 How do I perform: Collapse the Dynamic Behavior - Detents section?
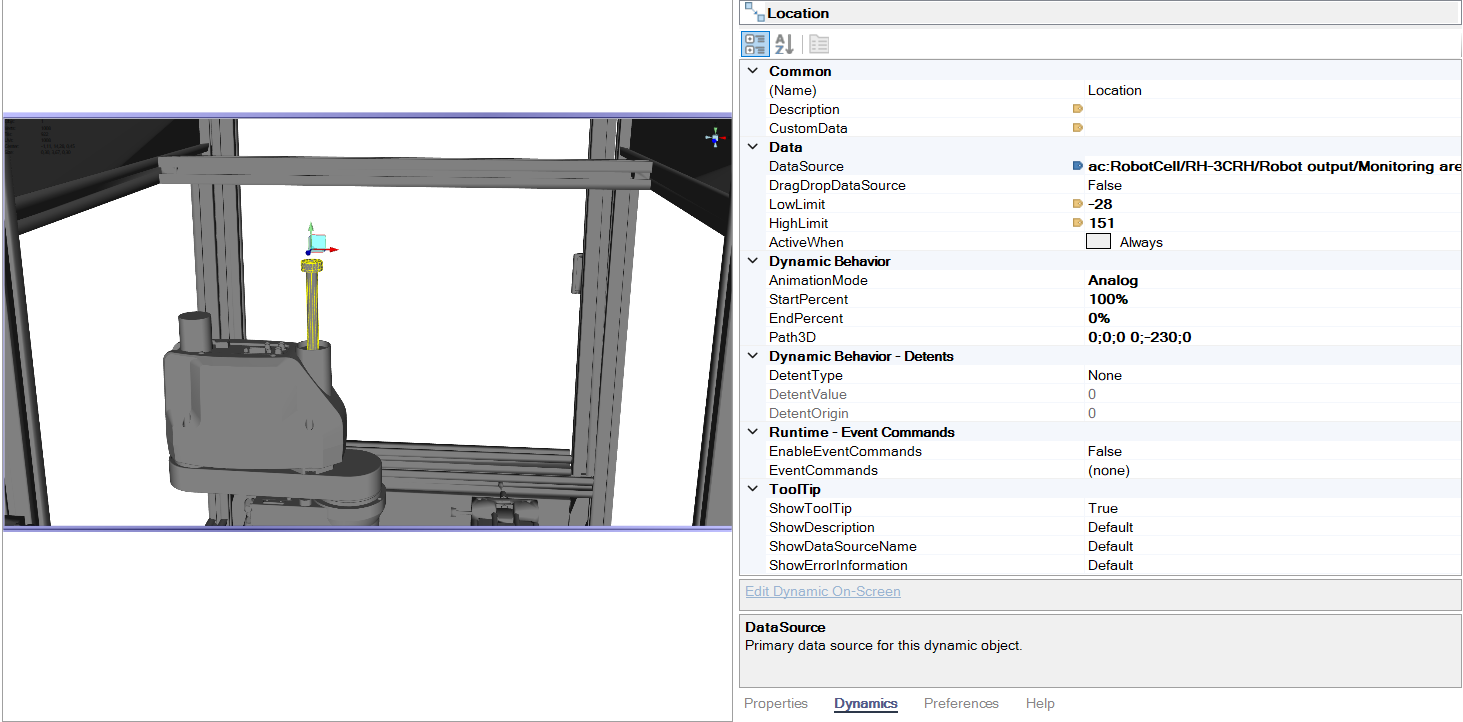click(x=752, y=356)
